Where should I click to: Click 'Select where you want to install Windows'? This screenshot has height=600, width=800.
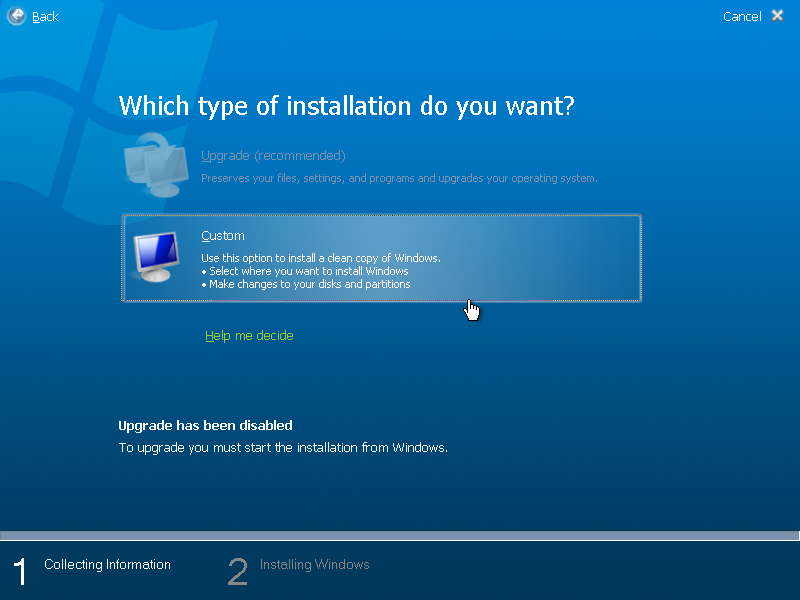[309, 271]
